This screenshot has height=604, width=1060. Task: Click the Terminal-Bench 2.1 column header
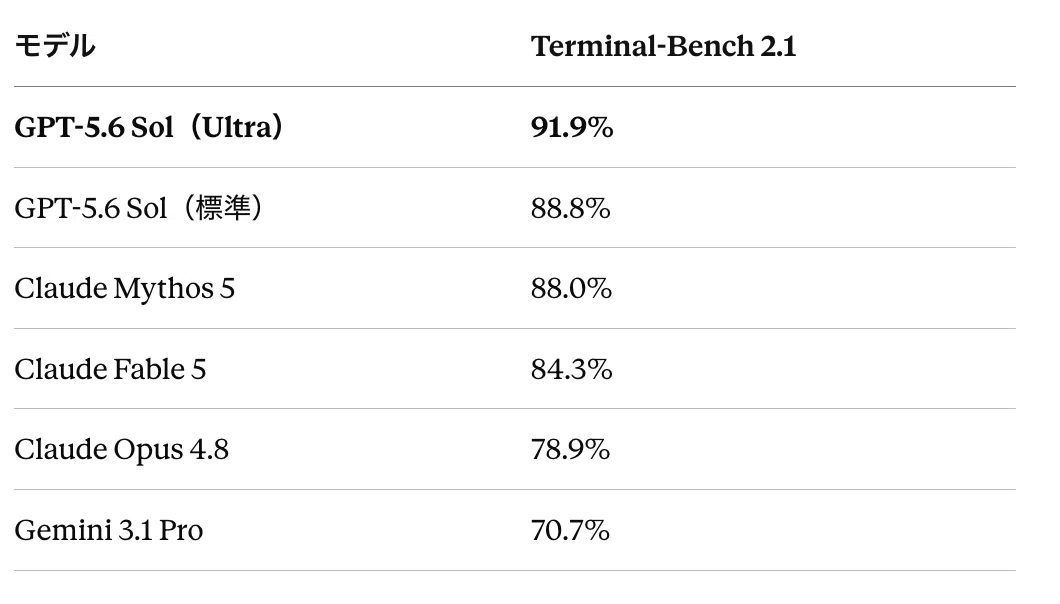(x=663, y=46)
